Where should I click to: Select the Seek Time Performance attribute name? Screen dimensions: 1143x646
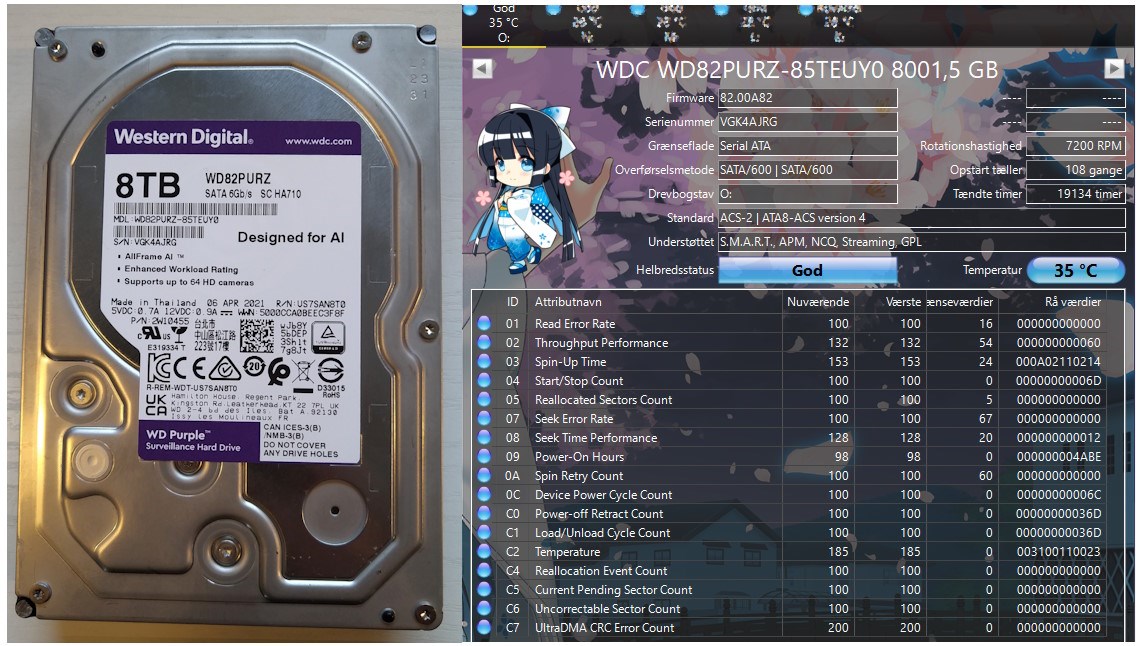[x=596, y=437]
